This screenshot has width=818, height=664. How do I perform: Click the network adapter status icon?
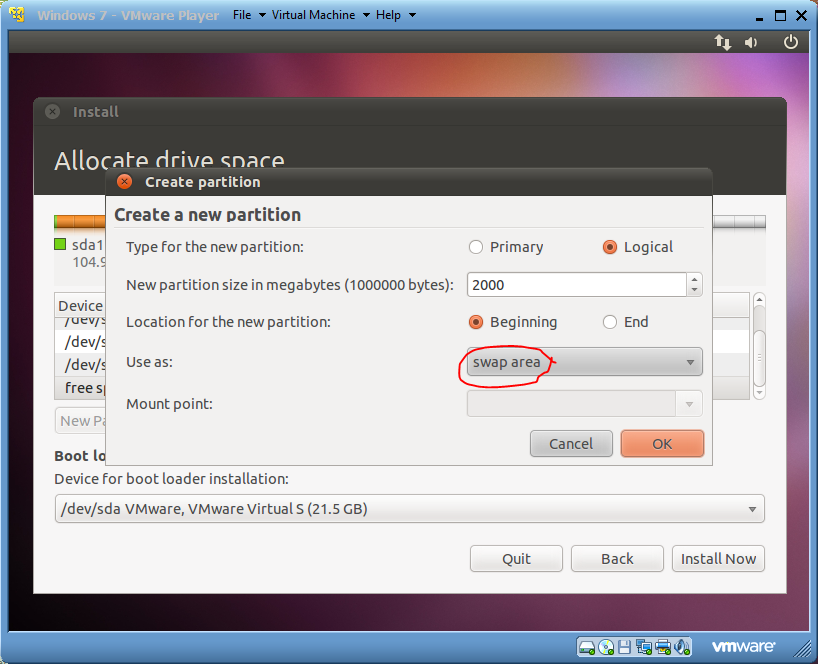pos(644,647)
